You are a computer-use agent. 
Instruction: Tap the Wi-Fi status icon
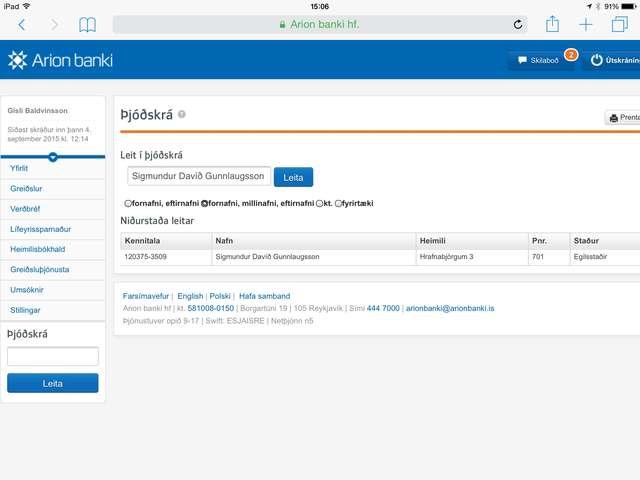point(27,6)
